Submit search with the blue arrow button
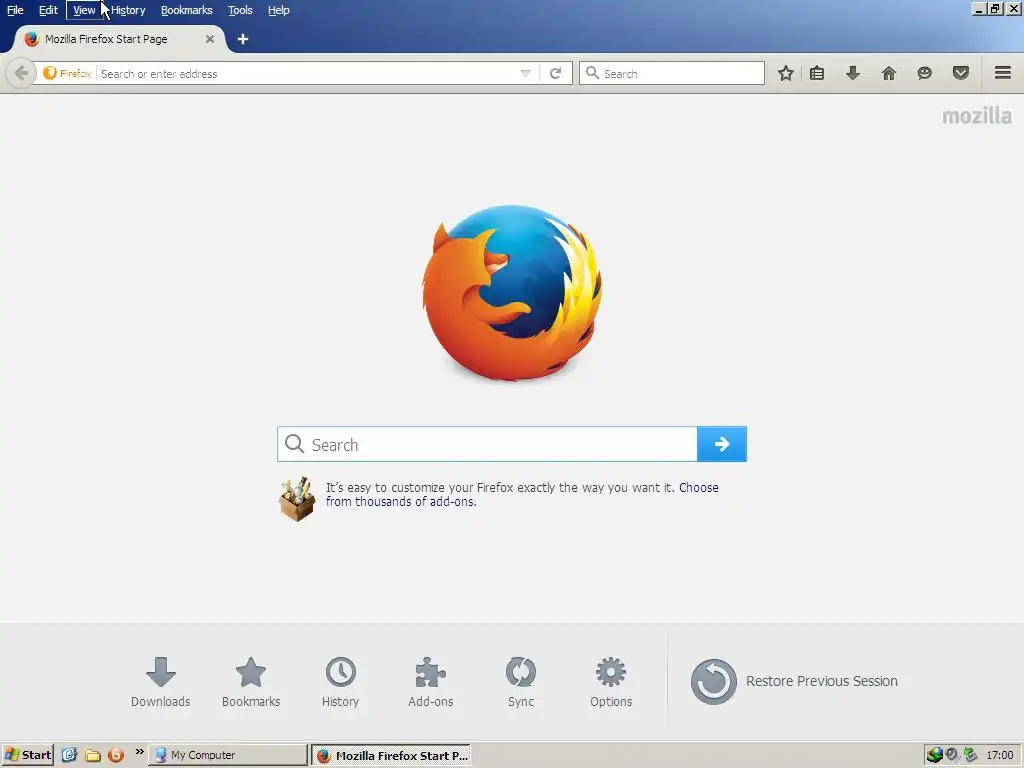 point(722,444)
